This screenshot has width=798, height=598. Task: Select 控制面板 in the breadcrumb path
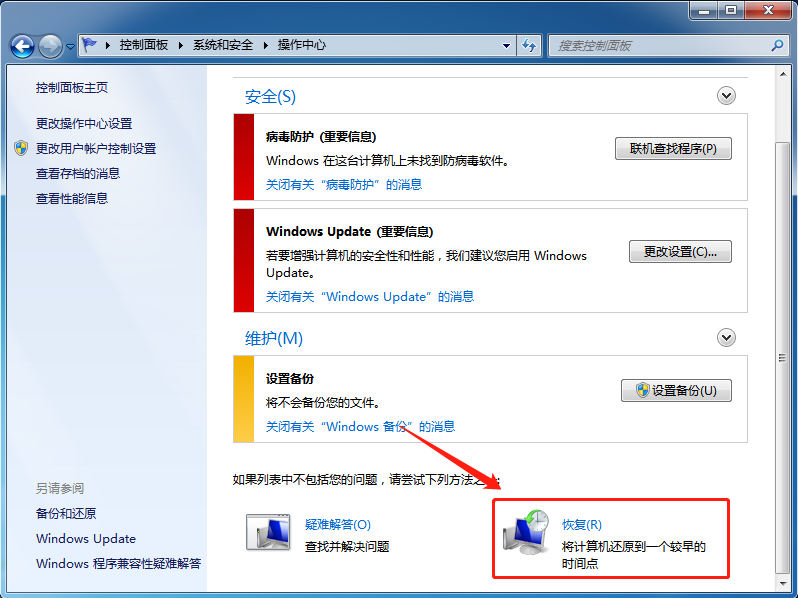[x=144, y=45]
